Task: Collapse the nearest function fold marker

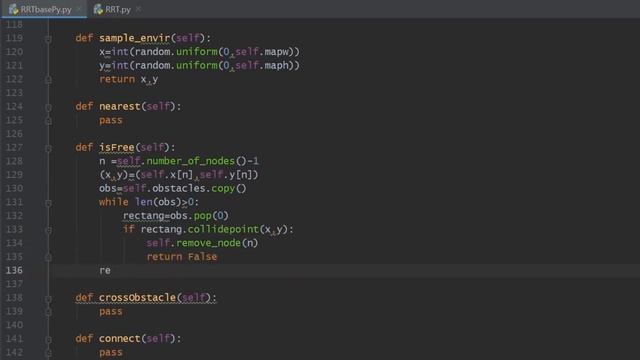Action: coord(48,107)
